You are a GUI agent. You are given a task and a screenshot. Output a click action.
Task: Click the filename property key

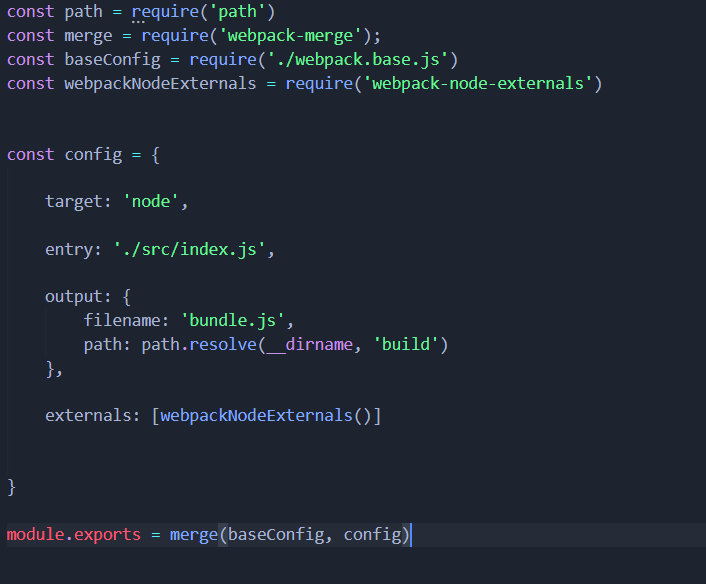122,321
